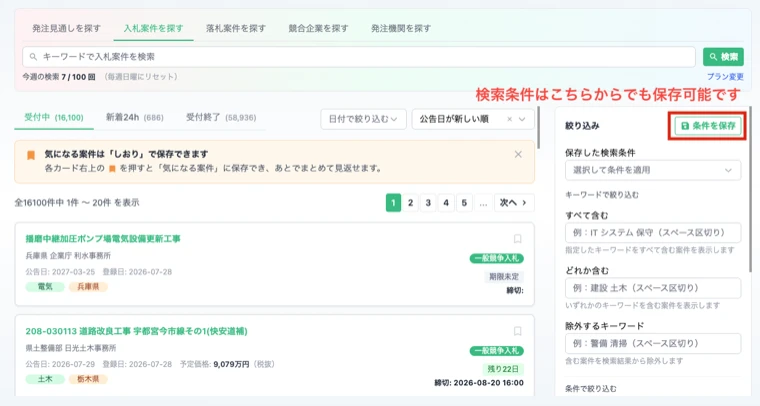Viewport: 760px width, 406px height.
Task: Show 新着24h listings
Action: pyautogui.click(x=135, y=118)
